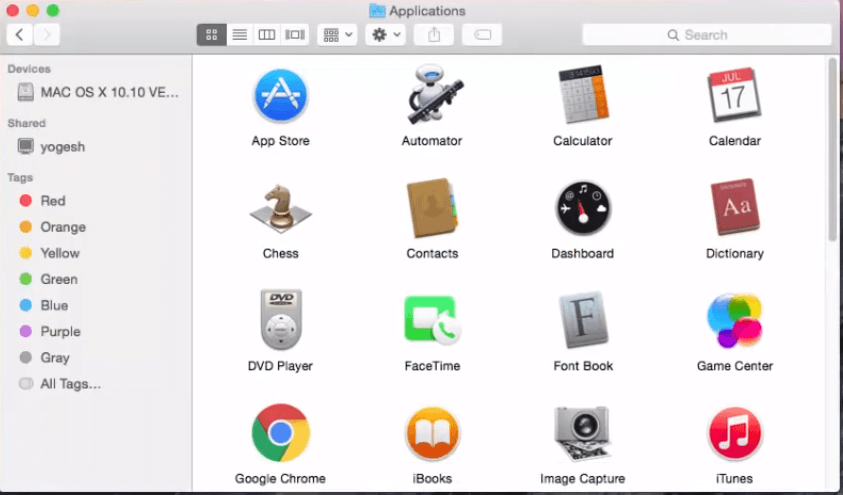This screenshot has width=843, height=495.
Task: Select MAC OS X 10.10 device in sidebar
Action: pos(97,92)
